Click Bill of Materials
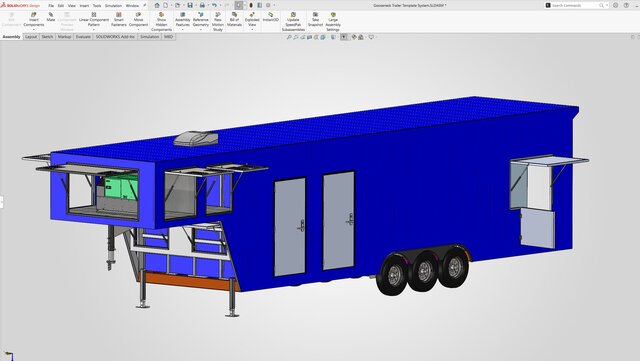 234,20
